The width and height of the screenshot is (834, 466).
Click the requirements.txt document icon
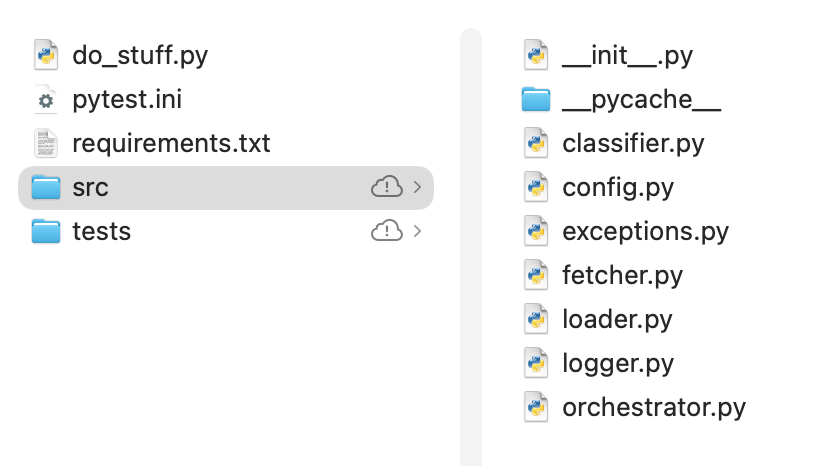pos(46,143)
